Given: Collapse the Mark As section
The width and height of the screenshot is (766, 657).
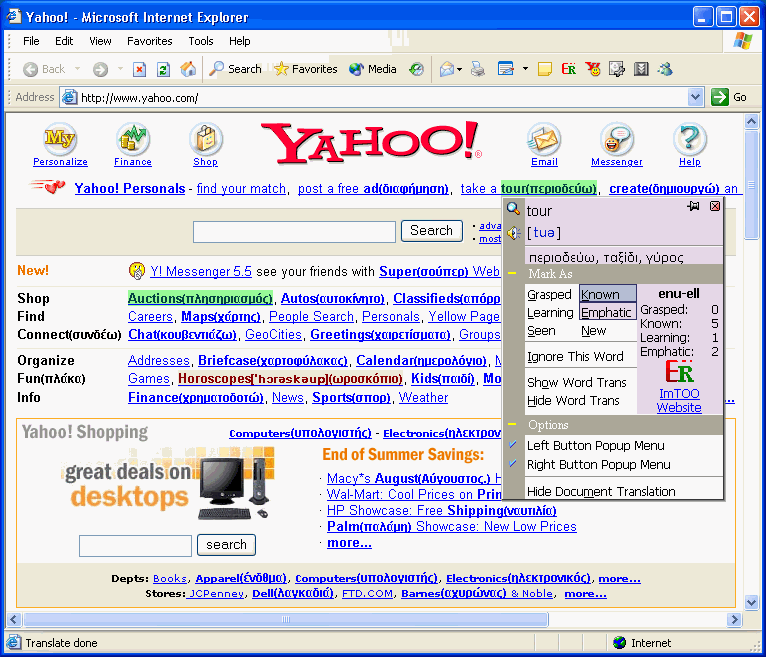Looking at the screenshot, I should [x=512, y=274].
